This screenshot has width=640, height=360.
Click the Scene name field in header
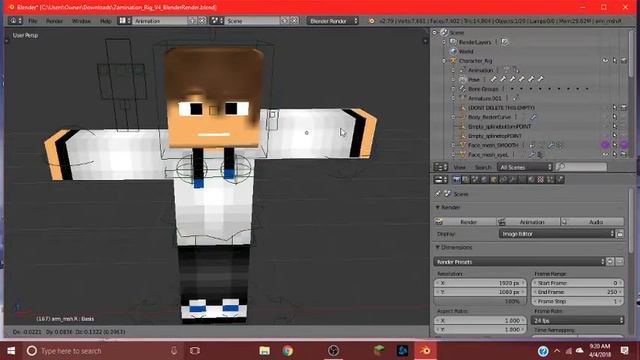point(252,21)
